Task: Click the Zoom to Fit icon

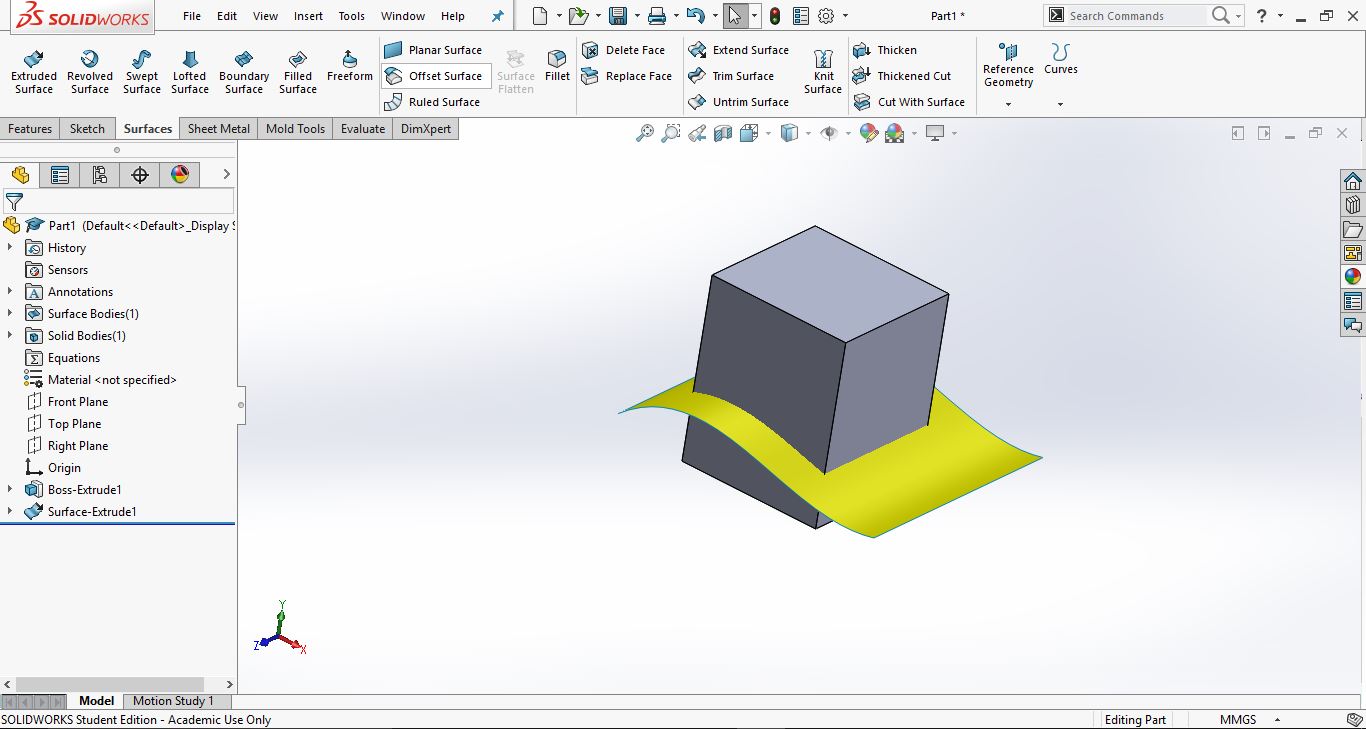Action: [645, 133]
